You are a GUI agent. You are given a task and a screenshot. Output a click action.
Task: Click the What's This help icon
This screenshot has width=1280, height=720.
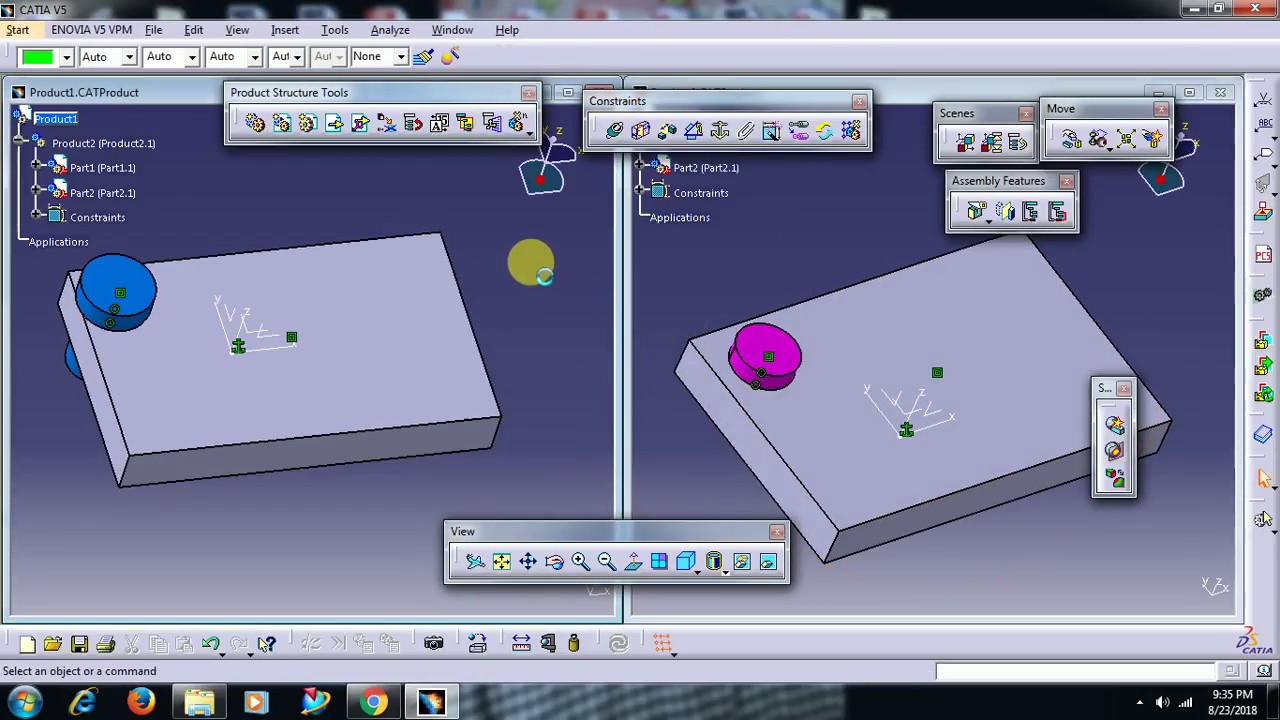[266, 644]
